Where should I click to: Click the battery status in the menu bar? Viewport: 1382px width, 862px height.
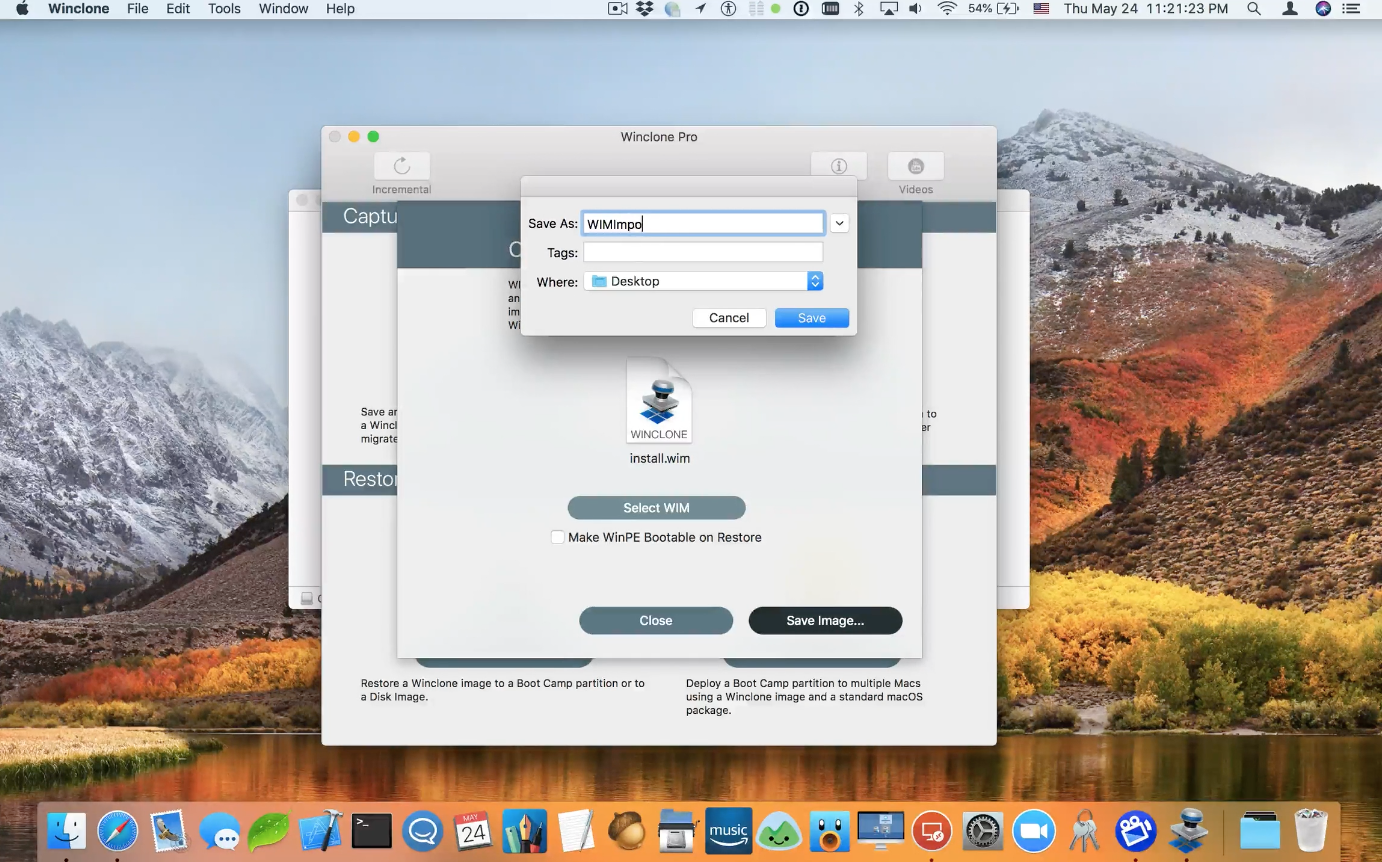coord(993,9)
